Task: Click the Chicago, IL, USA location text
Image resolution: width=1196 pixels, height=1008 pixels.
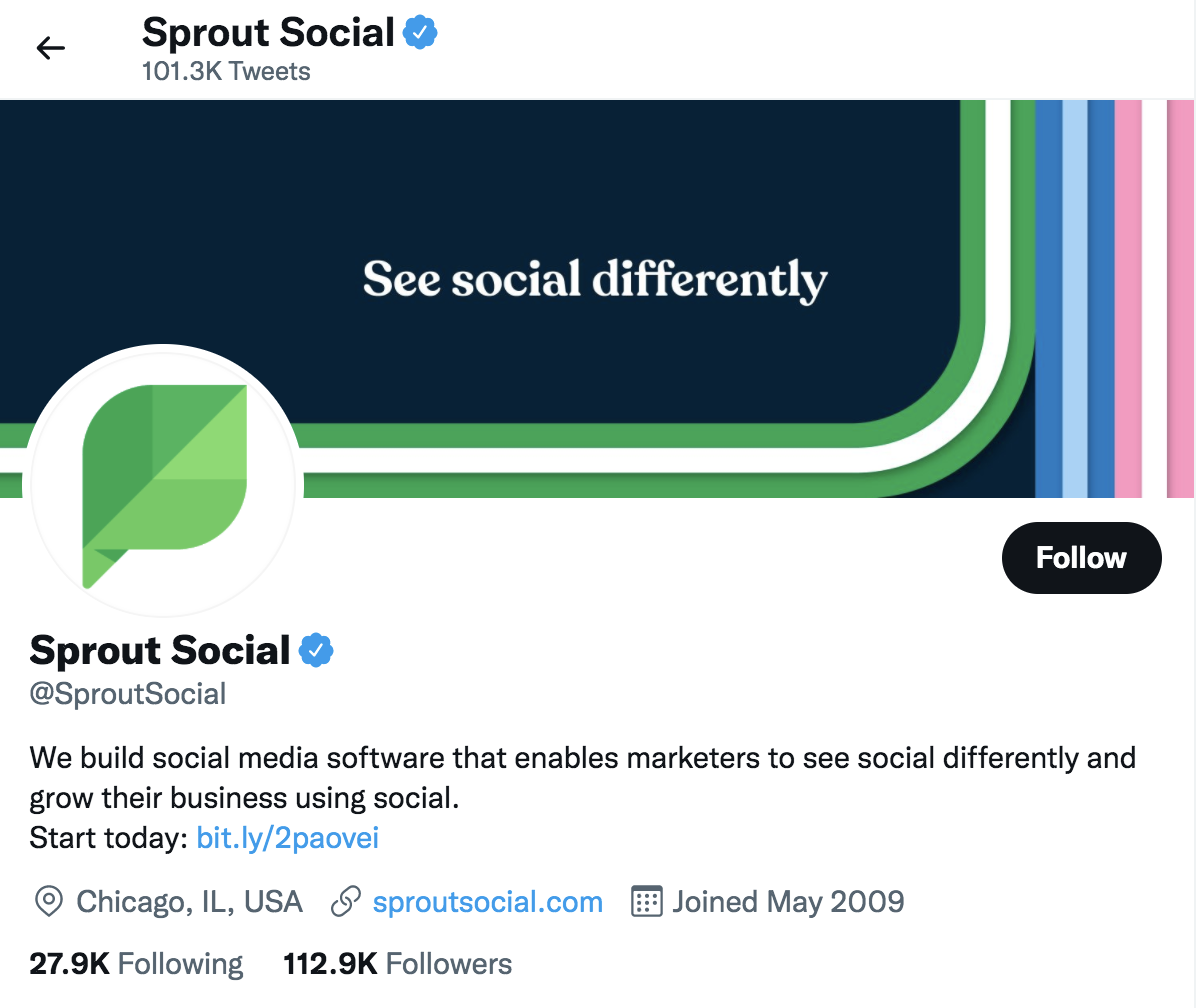Action: pos(190,901)
